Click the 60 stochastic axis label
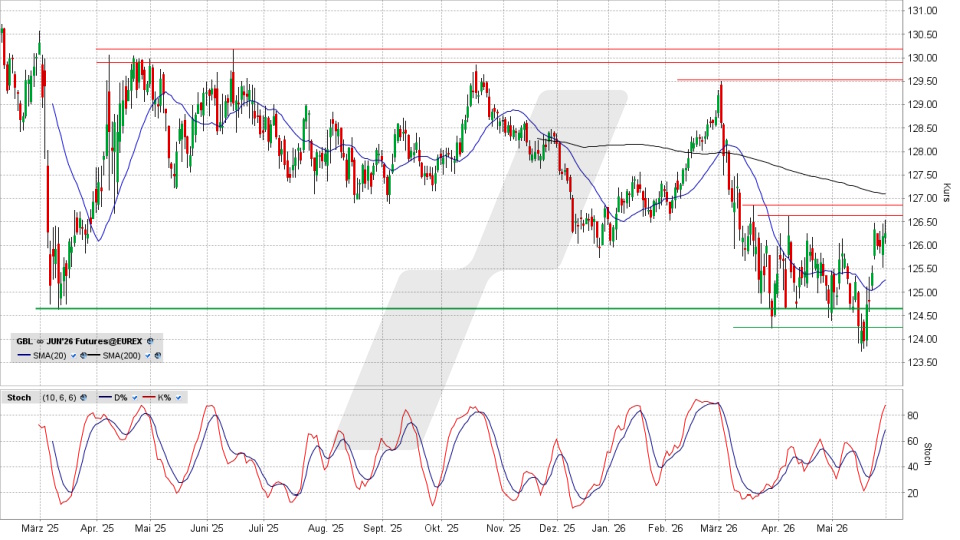Viewport: 960px width, 540px height. (x=913, y=441)
